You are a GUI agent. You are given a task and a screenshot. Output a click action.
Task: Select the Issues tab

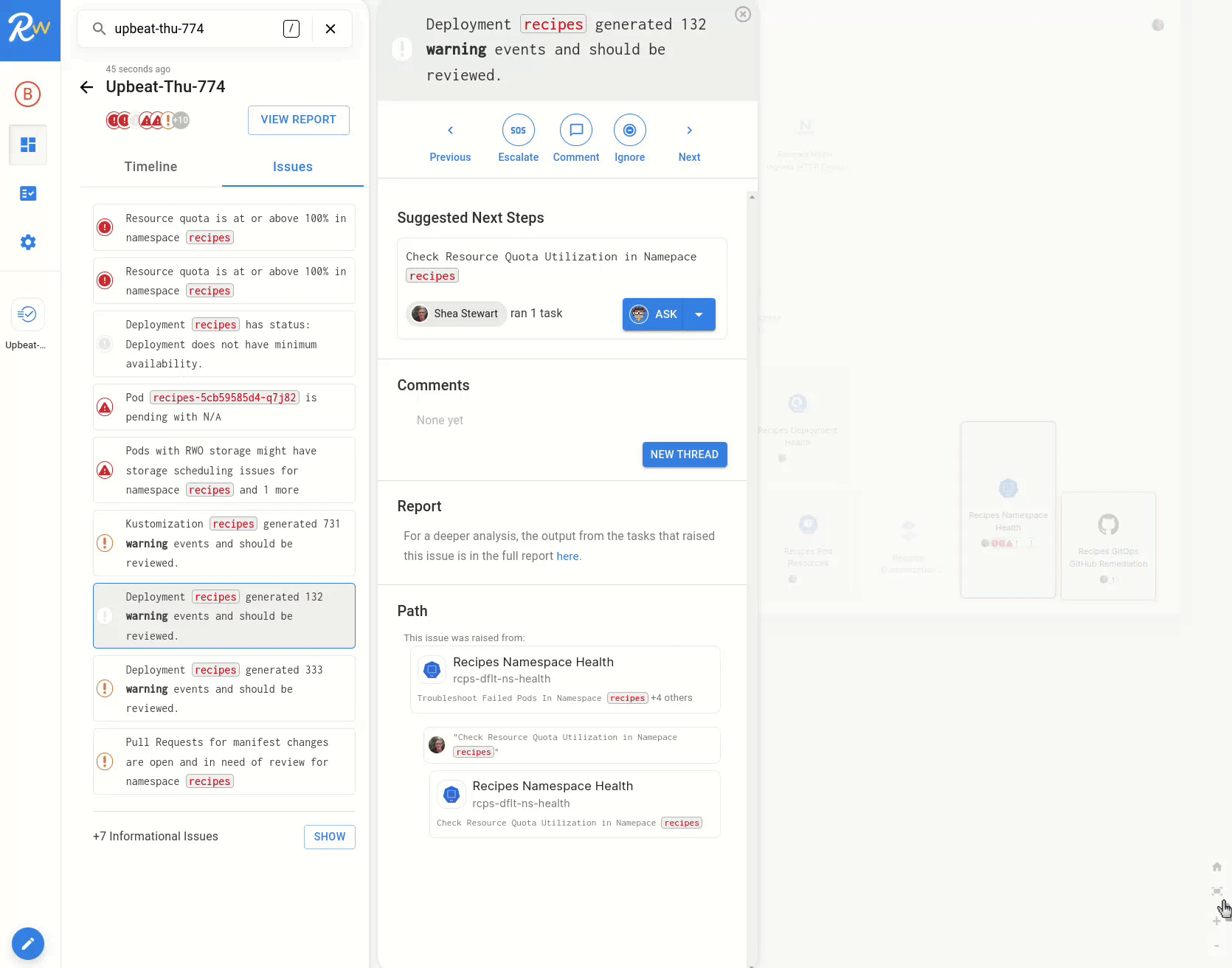click(292, 167)
